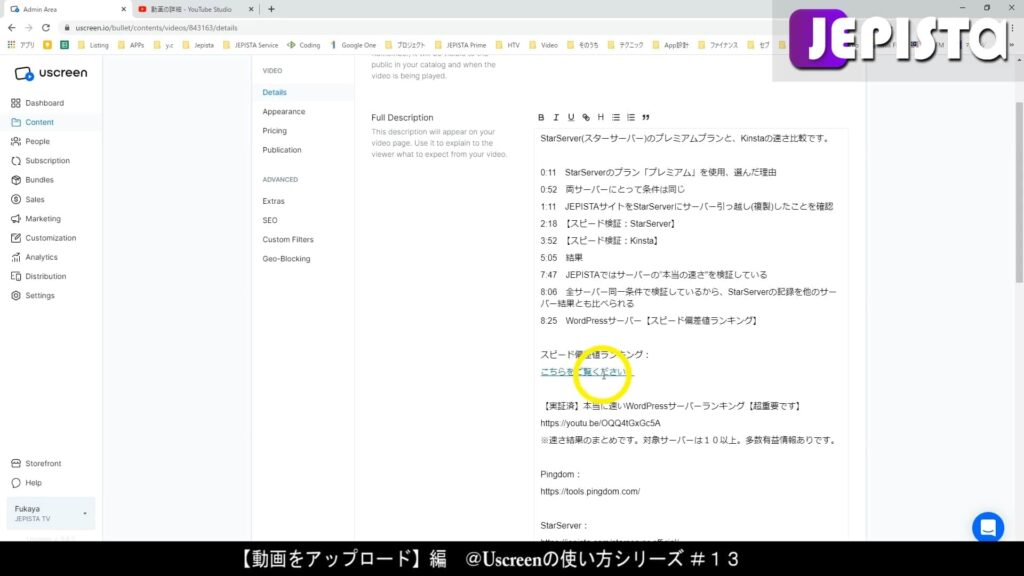Go back in browser history
1024x576 pixels.
point(11,27)
